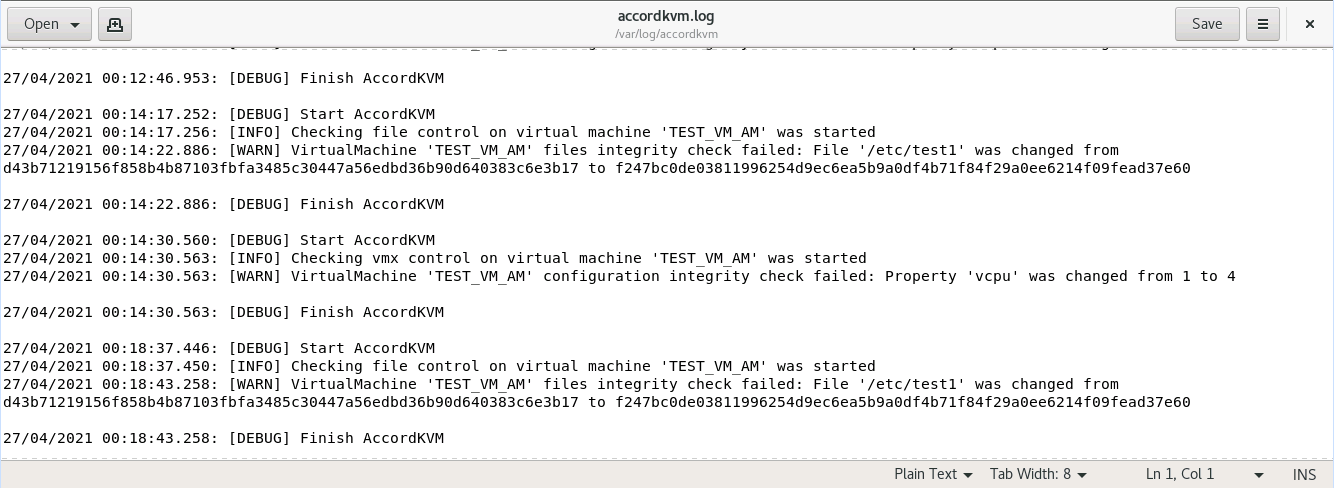
Task: Open the Tab Width: 8 selector
Action: [1038, 474]
